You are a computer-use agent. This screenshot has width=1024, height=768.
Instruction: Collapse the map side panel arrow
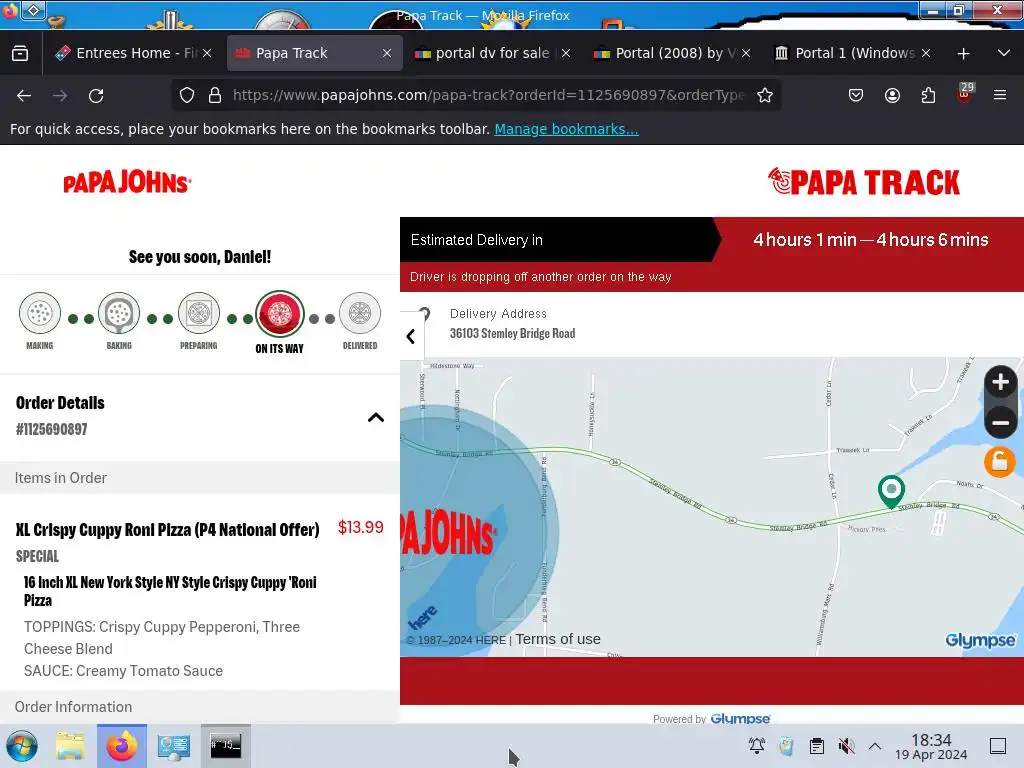[x=411, y=336]
